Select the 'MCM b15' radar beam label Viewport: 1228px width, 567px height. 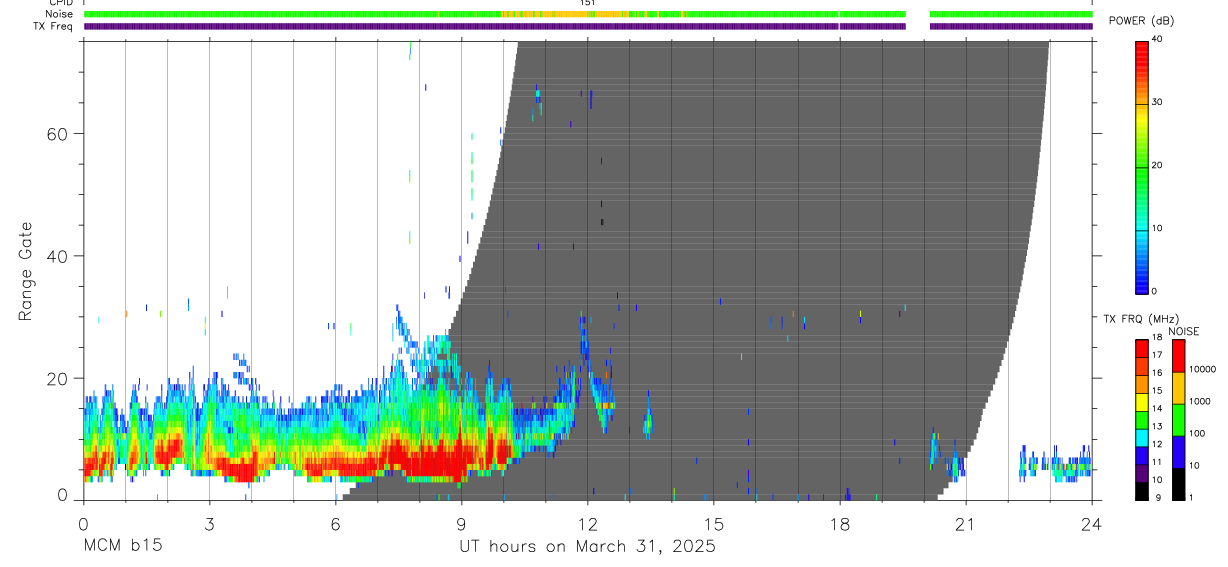[122, 547]
